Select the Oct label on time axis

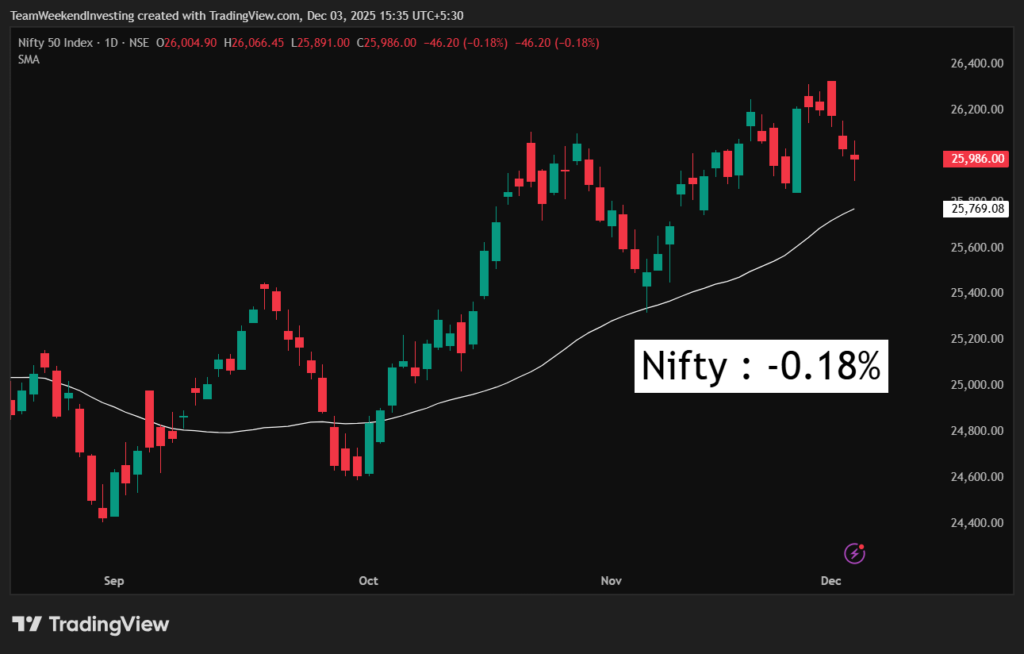(x=368, y=580)
